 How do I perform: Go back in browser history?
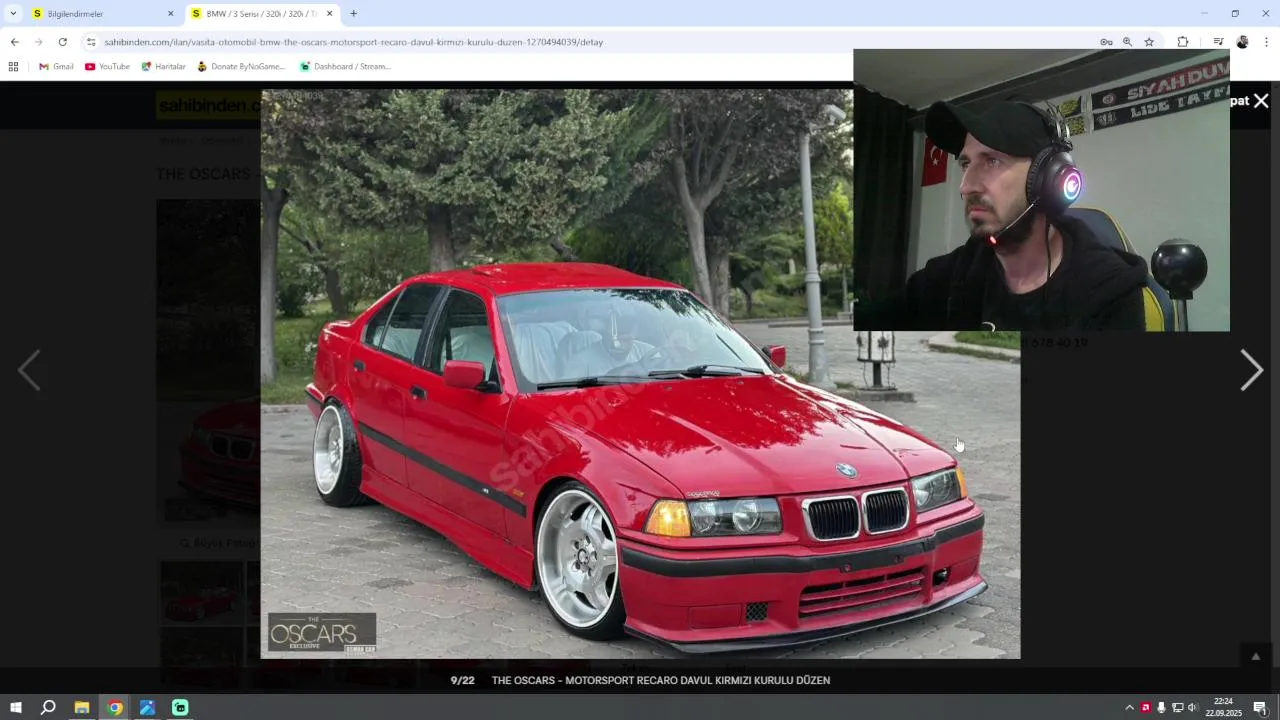click(x=14, y=42)
